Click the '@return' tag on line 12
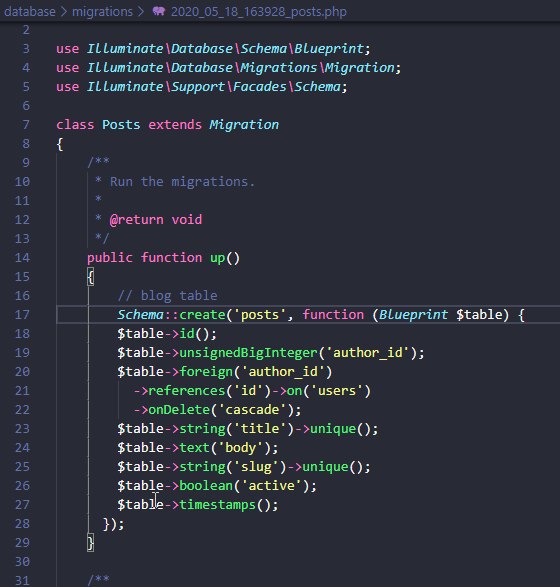 (137, 220)
